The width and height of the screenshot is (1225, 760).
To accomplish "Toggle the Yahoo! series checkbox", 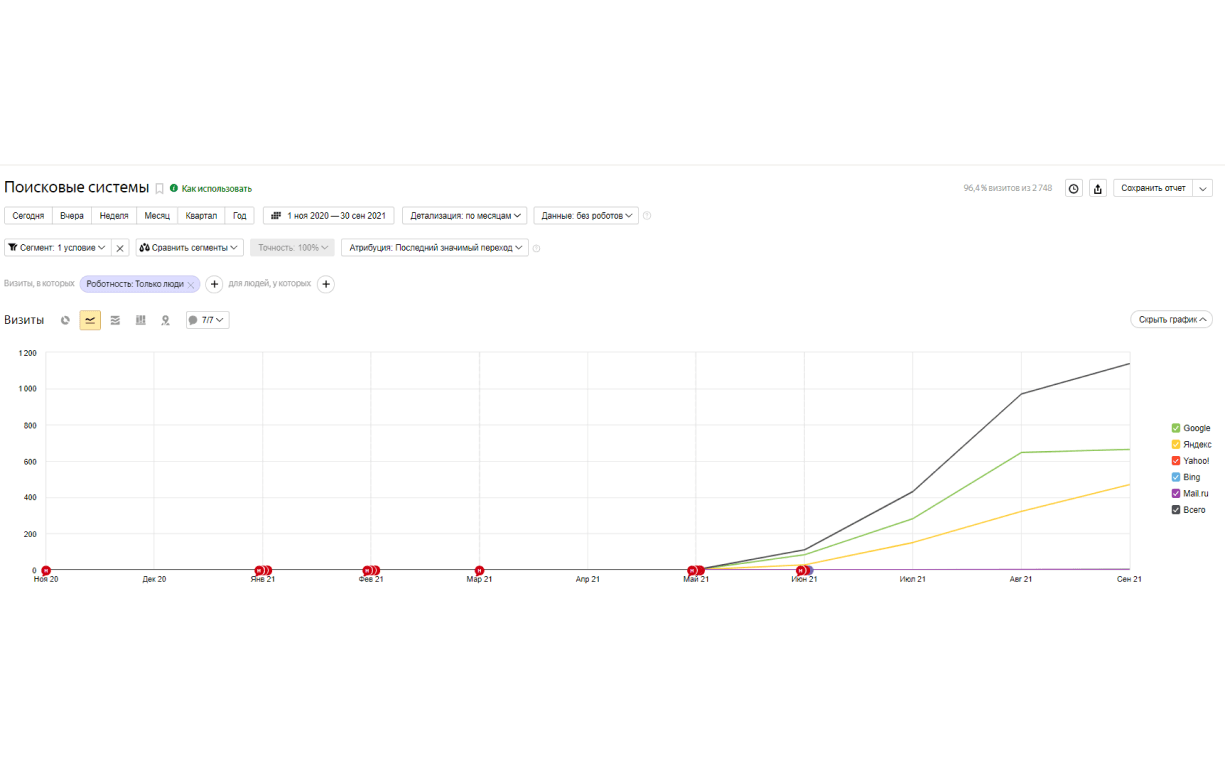I will 1176,461.
